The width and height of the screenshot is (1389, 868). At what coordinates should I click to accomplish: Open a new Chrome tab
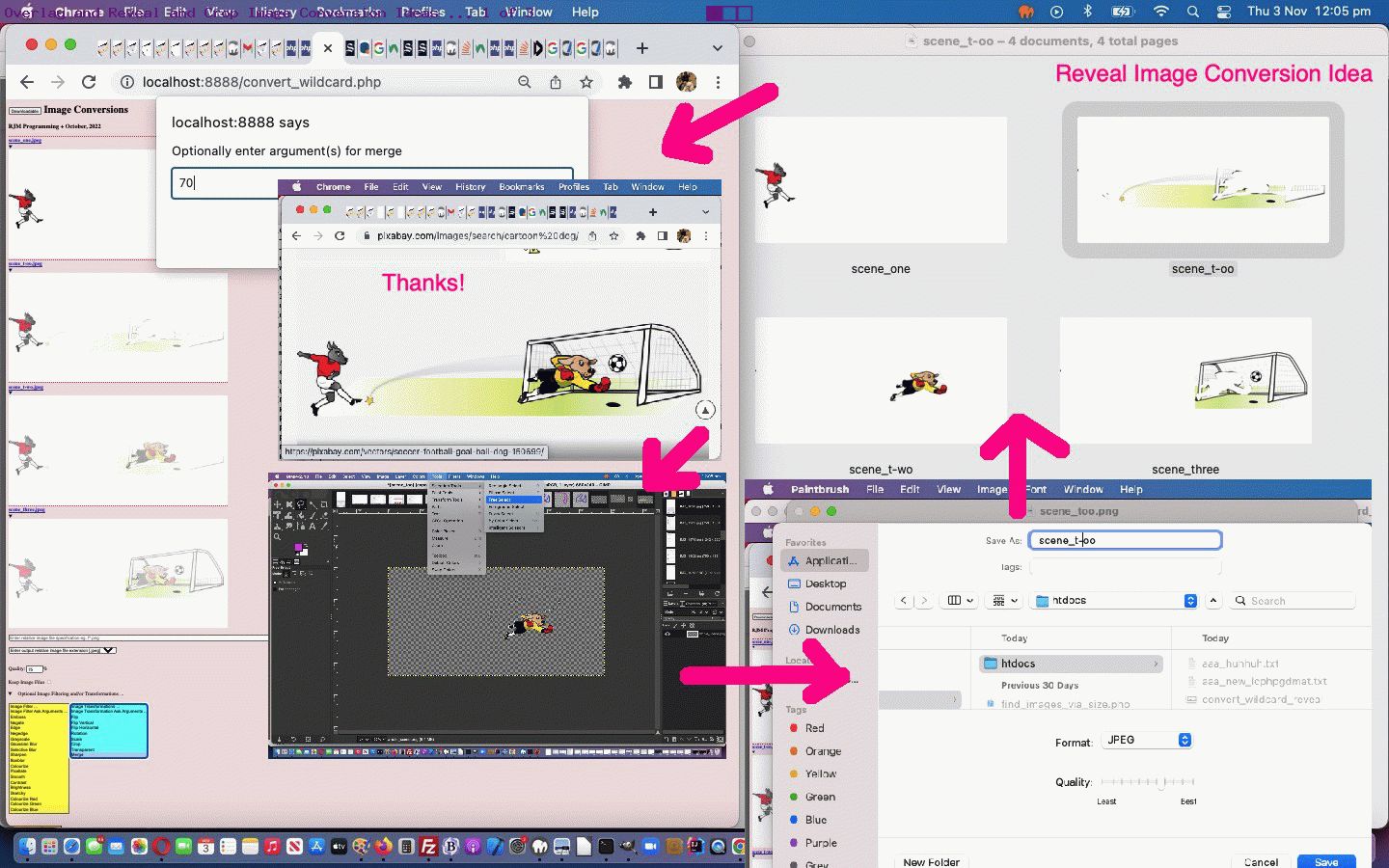(x=642, y=47)
